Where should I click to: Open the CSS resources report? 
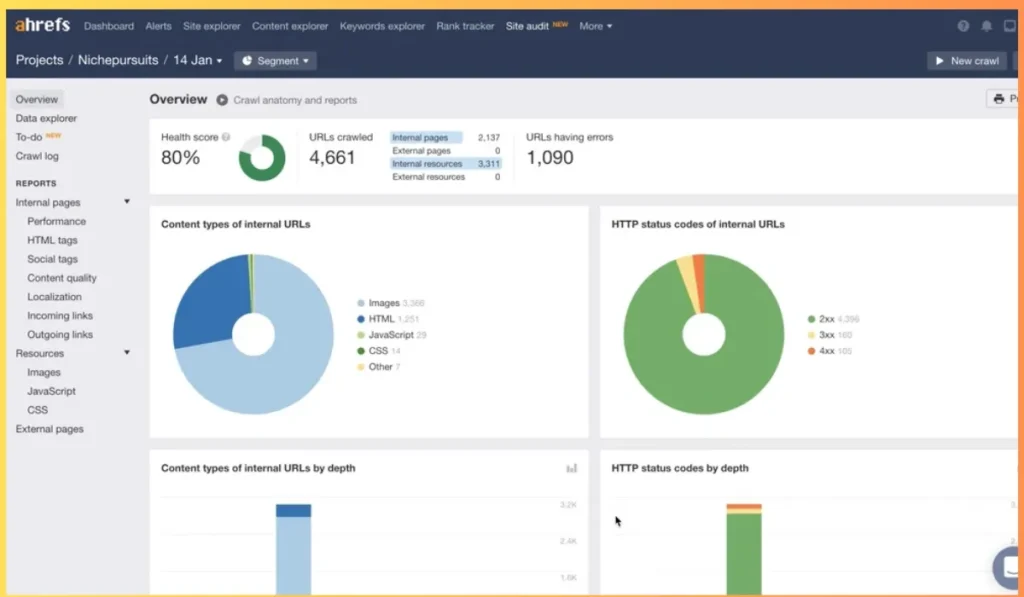point(37,410)
